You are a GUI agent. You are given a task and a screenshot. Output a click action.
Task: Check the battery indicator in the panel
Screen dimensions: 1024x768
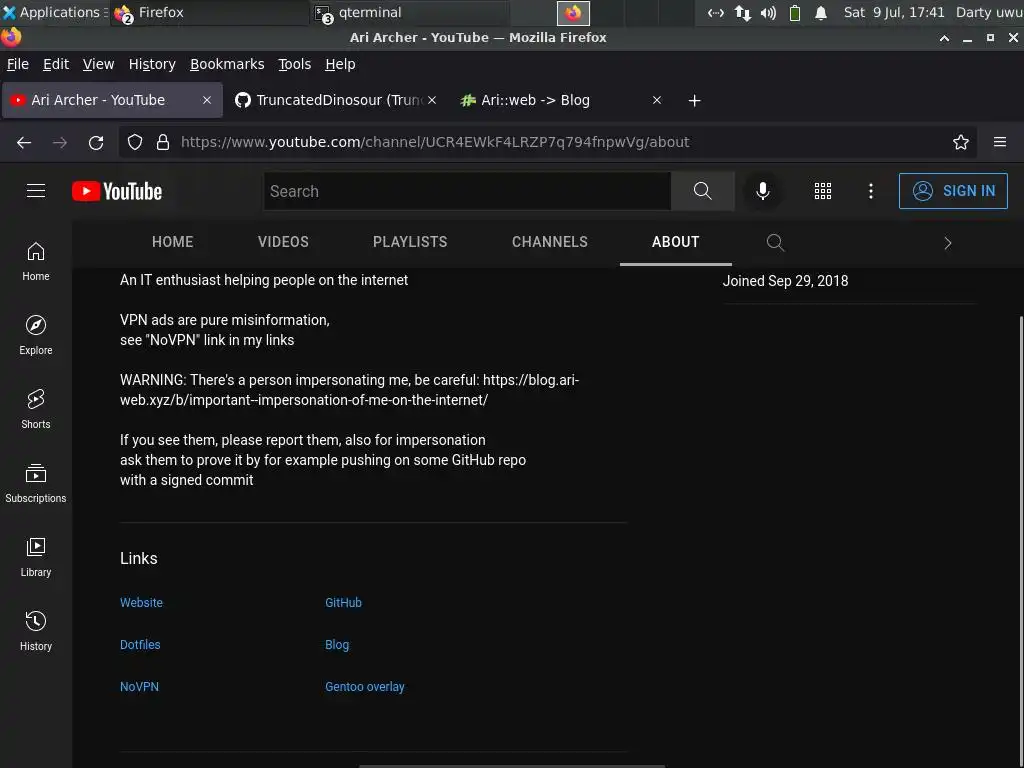[x=795, y=12]
